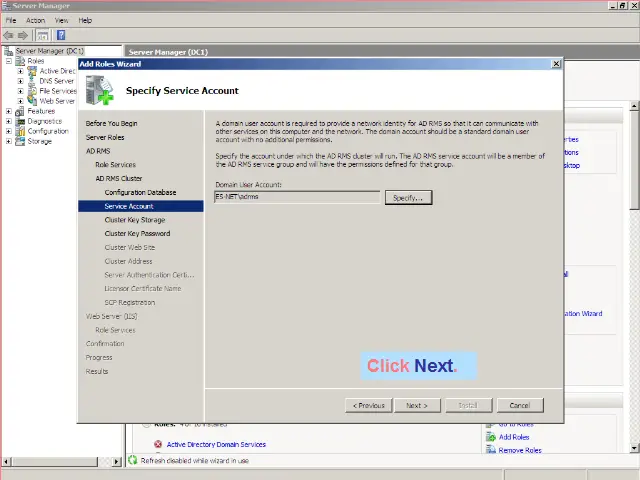Screen dimensions: 640x480
Task: Click the Diagnostics node icon
Action: 20,121
